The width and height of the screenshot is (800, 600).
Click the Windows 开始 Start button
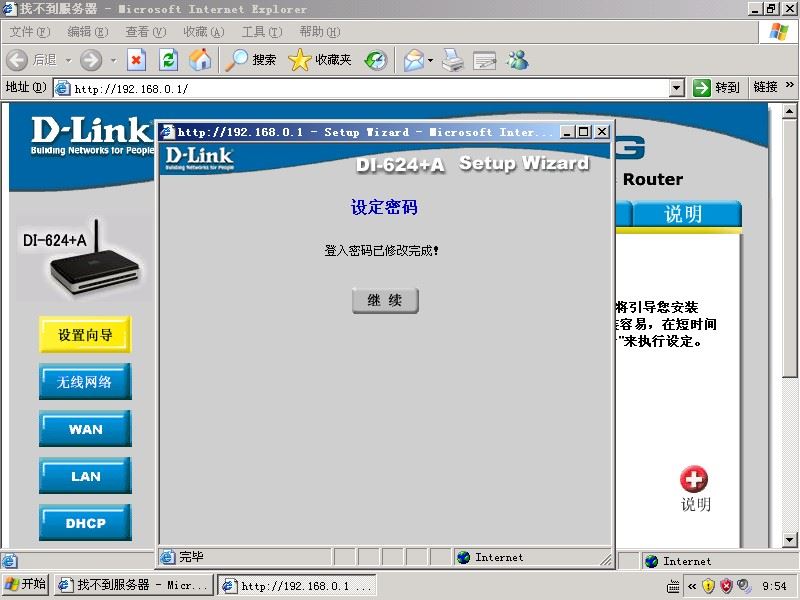pos(25,584)
